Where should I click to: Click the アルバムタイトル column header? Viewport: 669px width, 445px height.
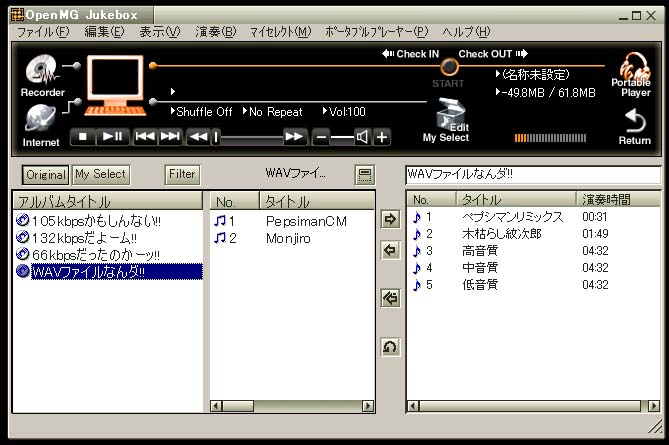pyautogui.click(x=106, y=201)
